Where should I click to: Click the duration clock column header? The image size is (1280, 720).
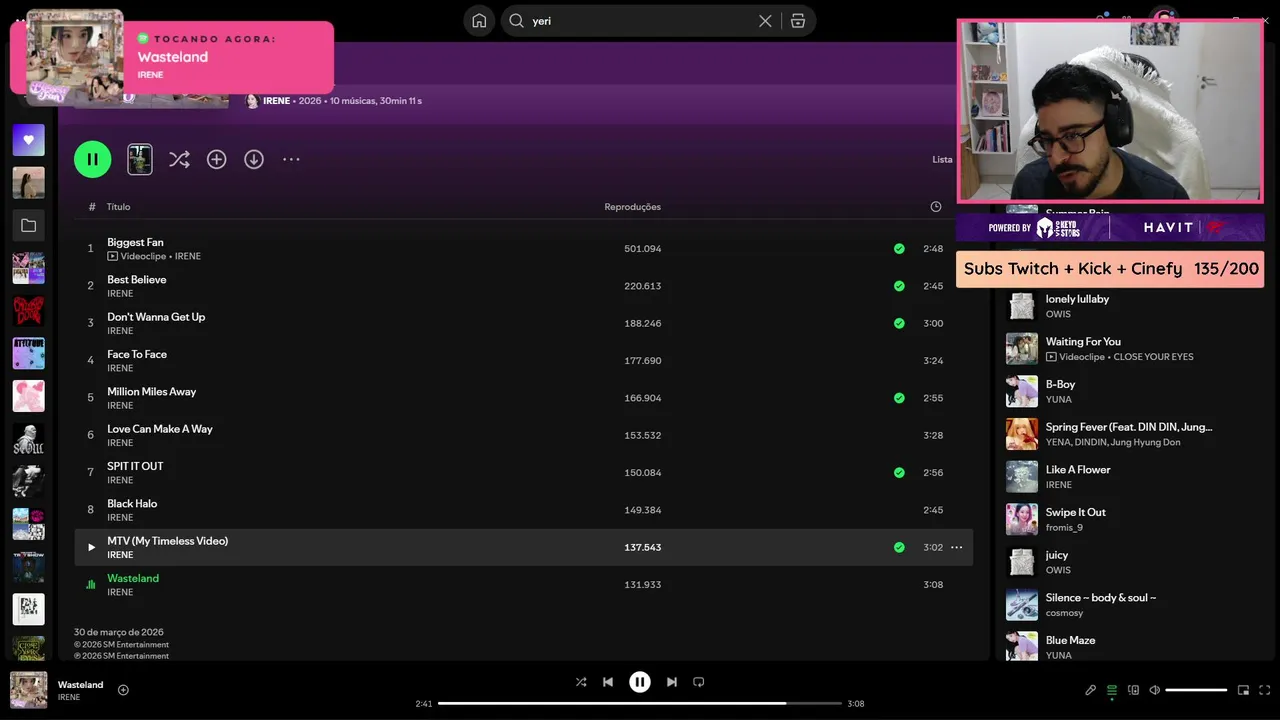click(936, 207)
